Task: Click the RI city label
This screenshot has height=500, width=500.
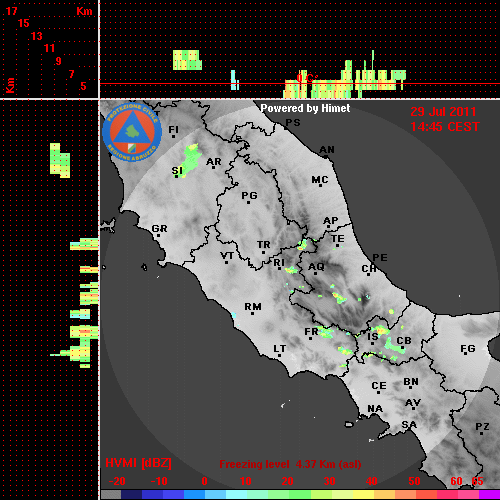Action: (x=279, y=263)
